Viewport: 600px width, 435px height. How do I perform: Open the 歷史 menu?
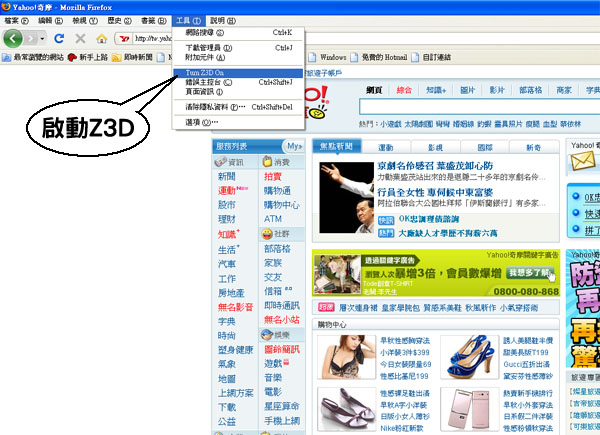[119, 21]
